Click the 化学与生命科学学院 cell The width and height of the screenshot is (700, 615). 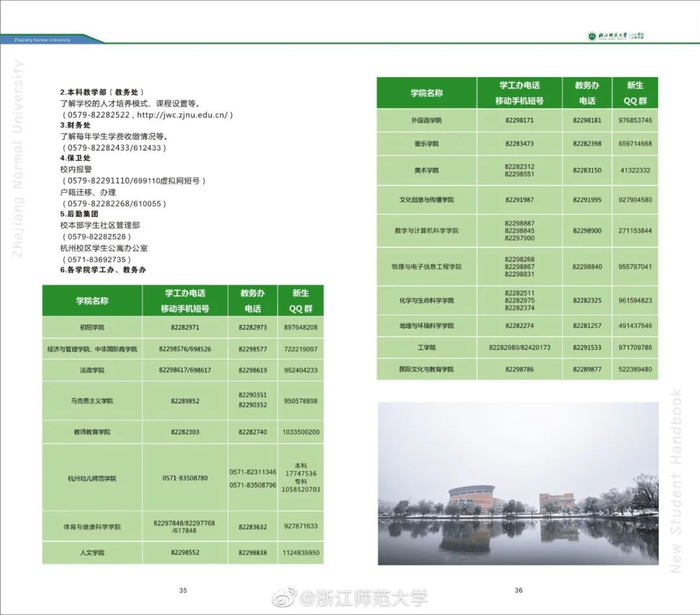click(x=426, y=300)
